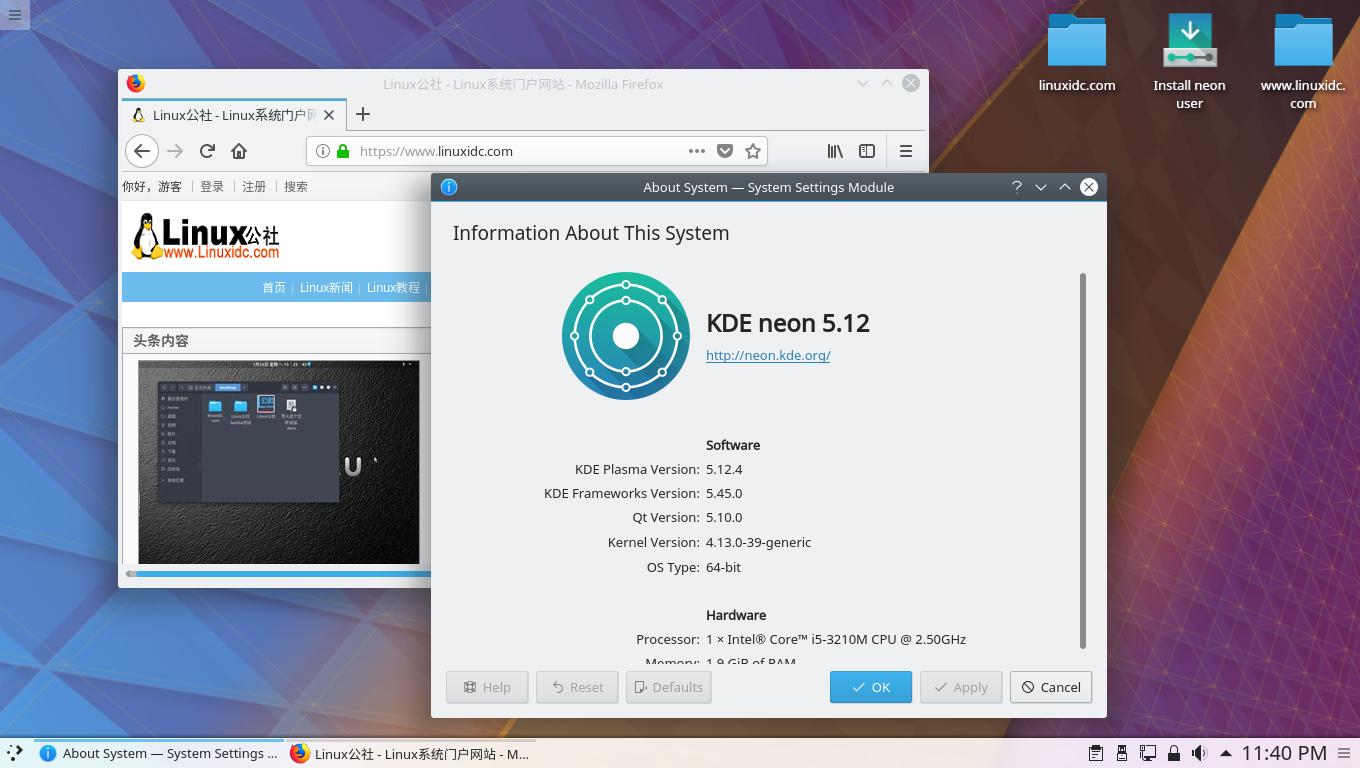The image size is (1360, 768).
Task: Visit the neon.kde.org link
Action: click(768, 355)
